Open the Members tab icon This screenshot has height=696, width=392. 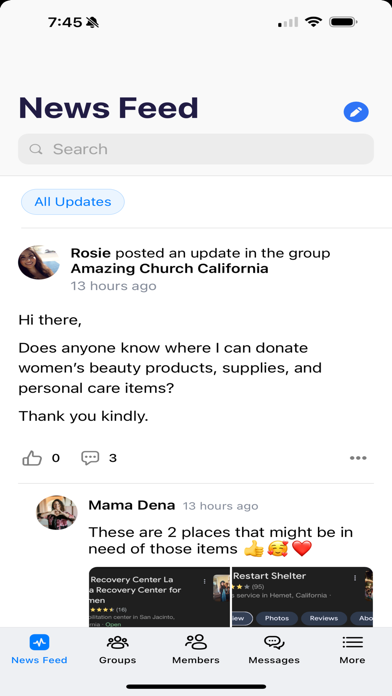click(x=196, y=642)
